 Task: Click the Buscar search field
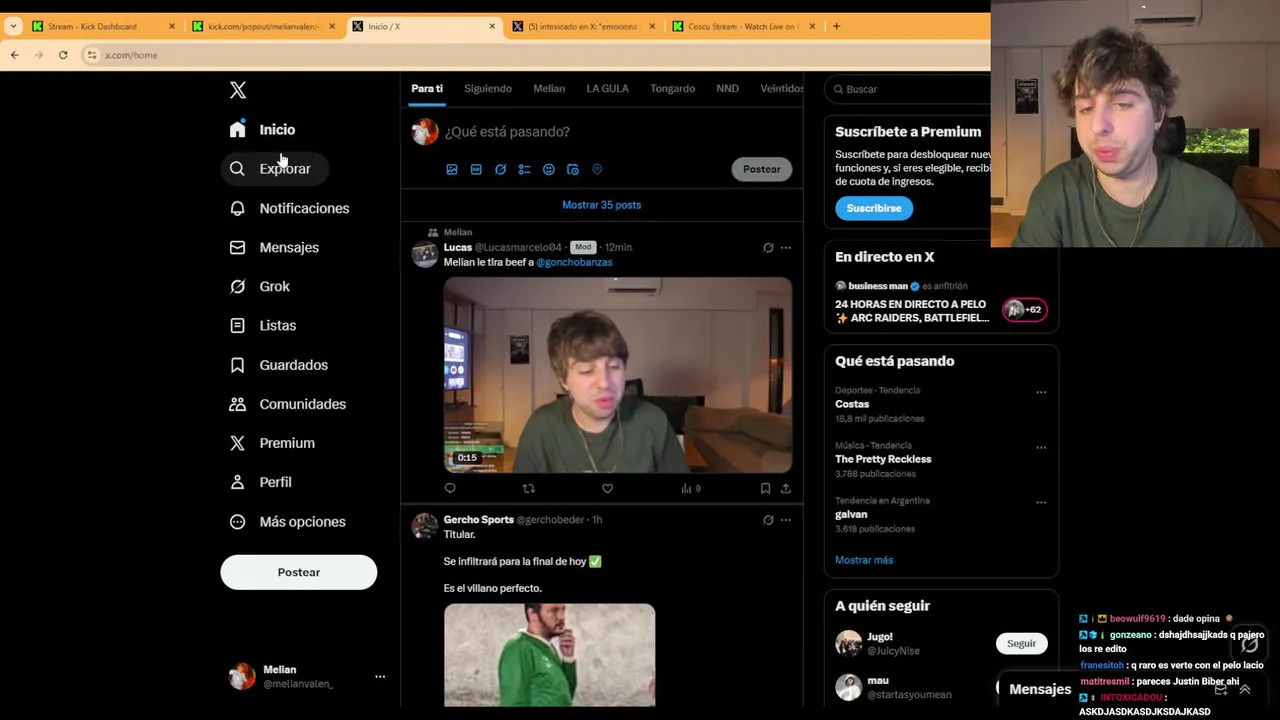[910, 89]
